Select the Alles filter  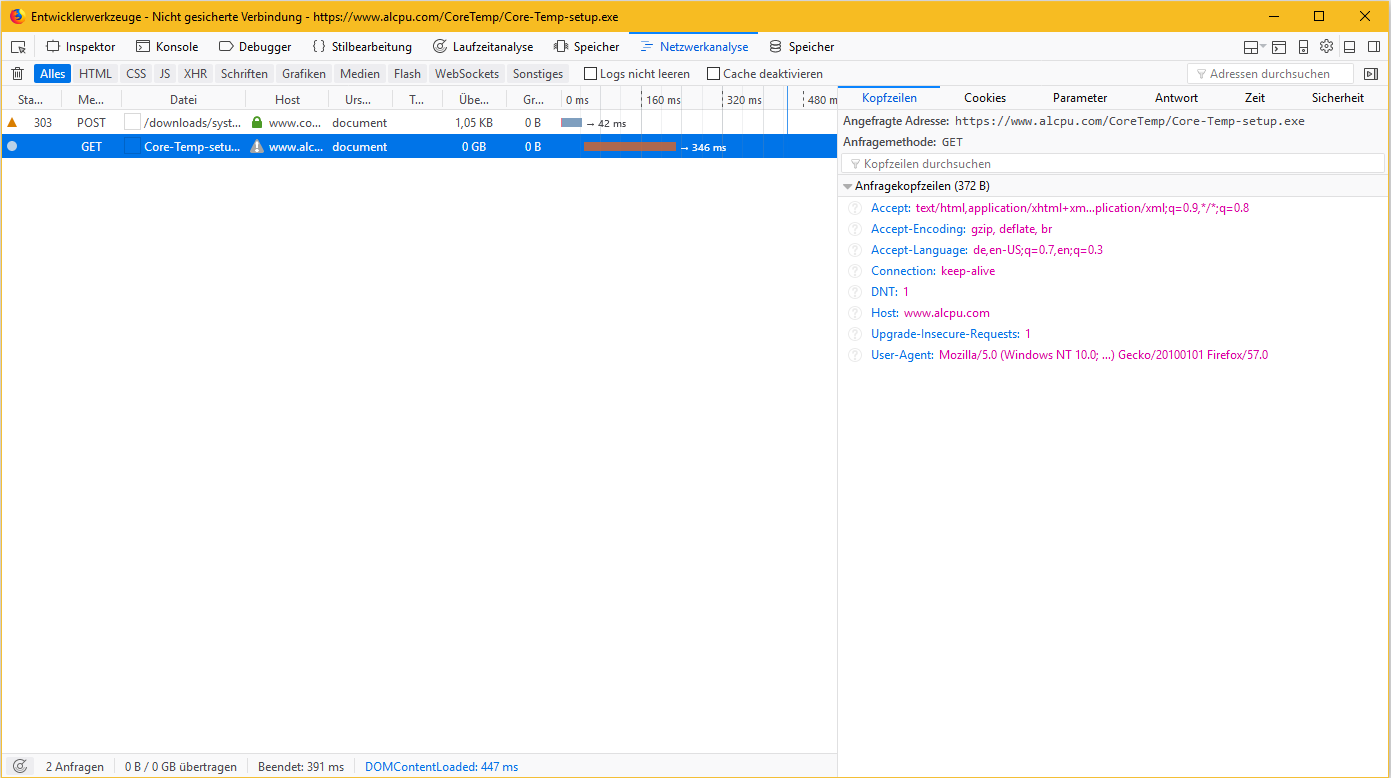[53, 74]
